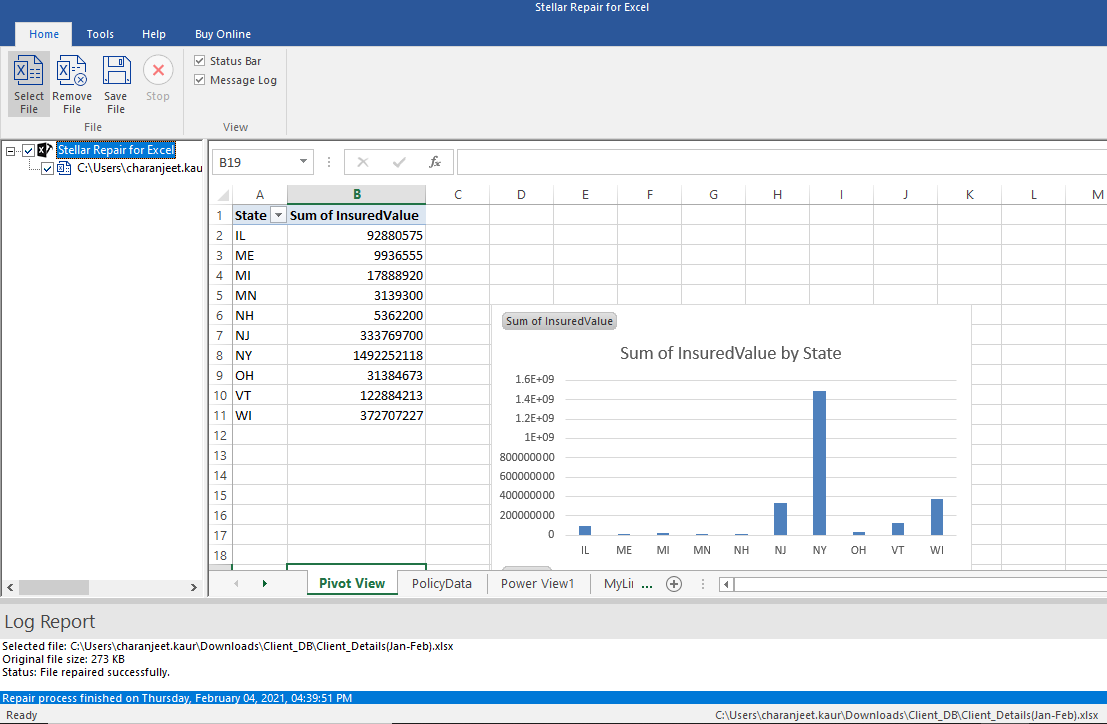Open the Buy Online tab

tap(223, 34)
